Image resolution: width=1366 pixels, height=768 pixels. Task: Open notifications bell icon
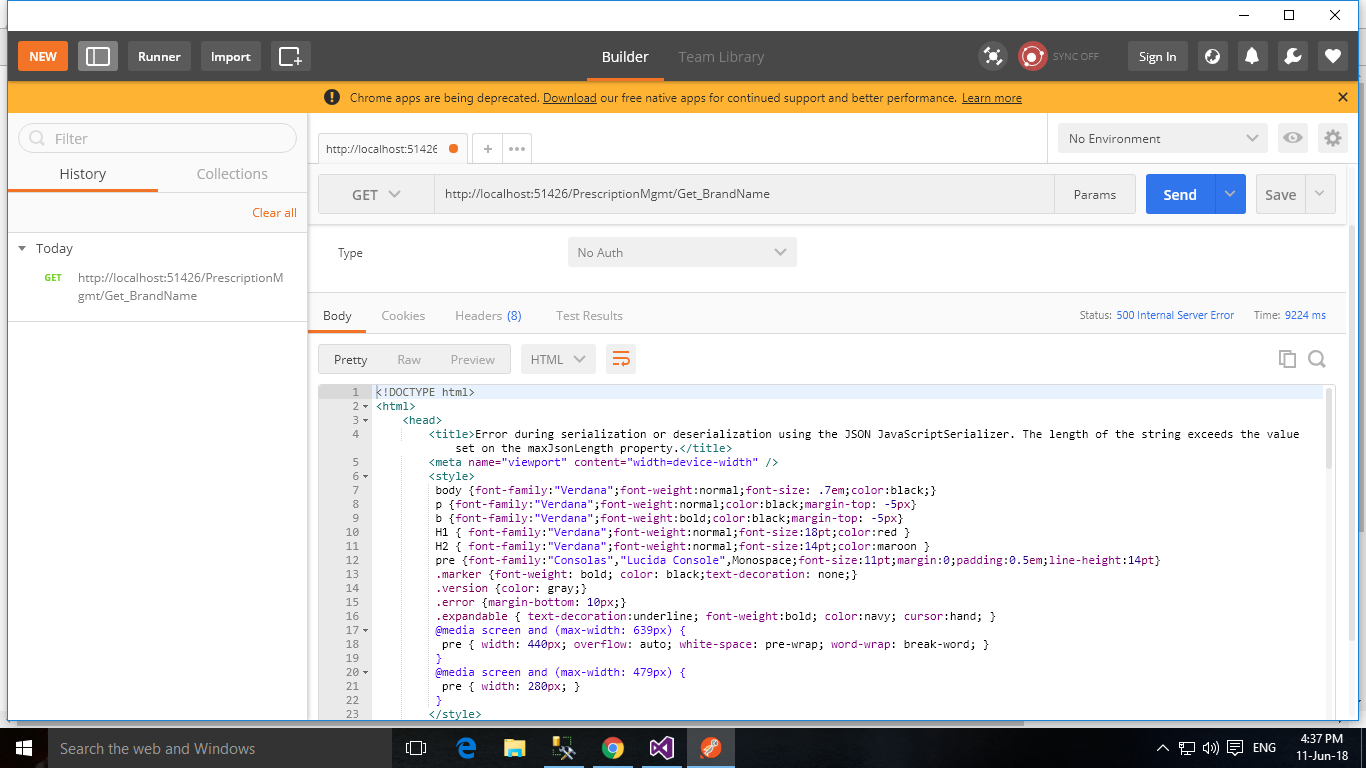tap(1252, 56)
